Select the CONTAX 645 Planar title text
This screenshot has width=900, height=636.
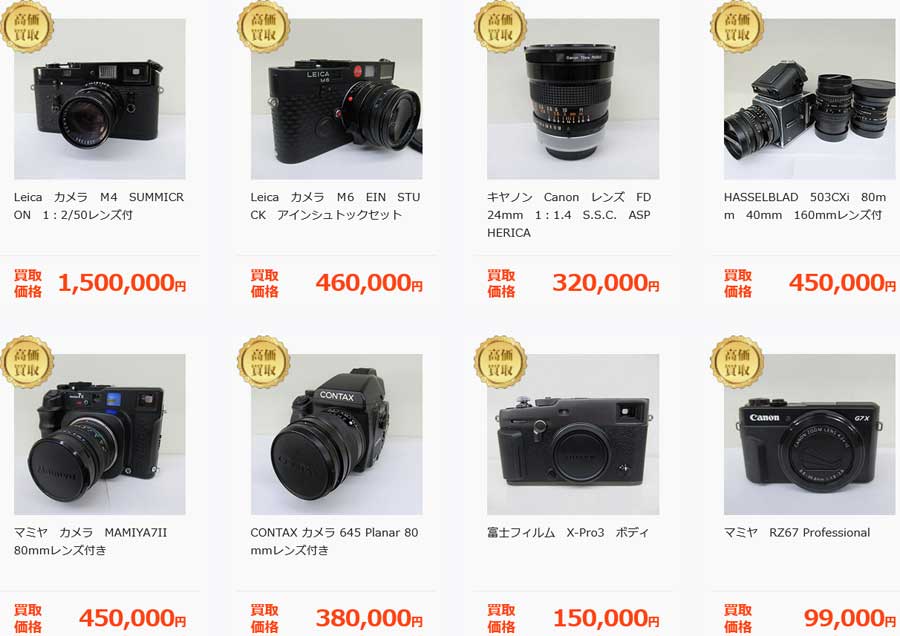tap(334, 541)
